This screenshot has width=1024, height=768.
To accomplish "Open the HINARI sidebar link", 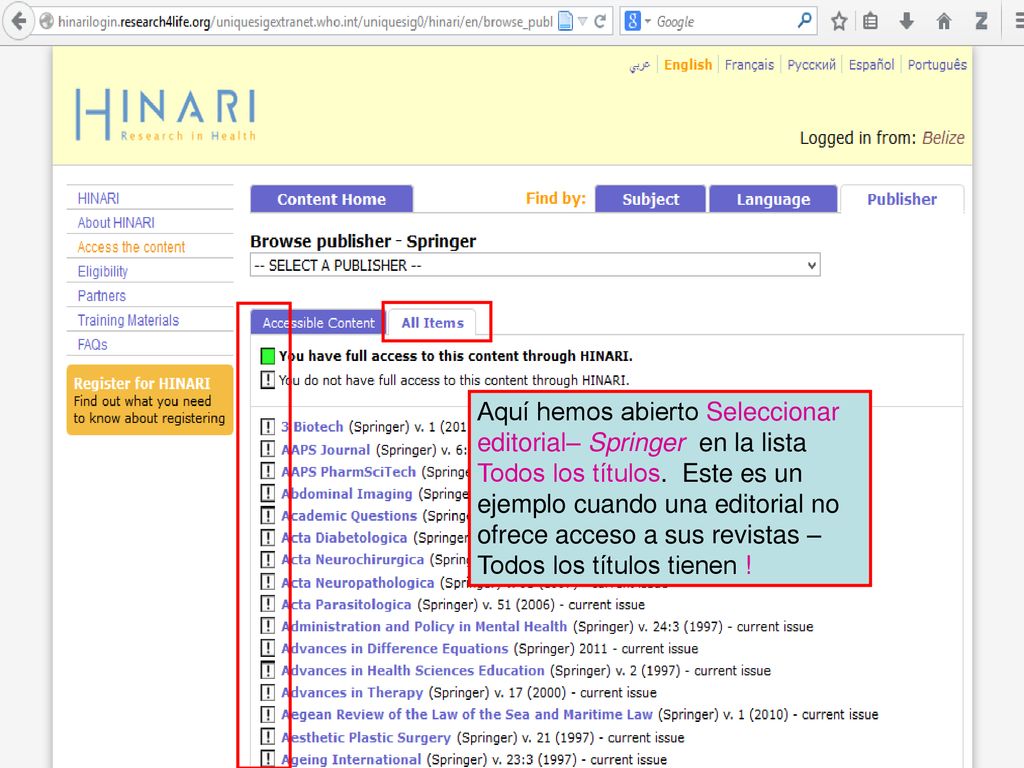I will [99, 198].
